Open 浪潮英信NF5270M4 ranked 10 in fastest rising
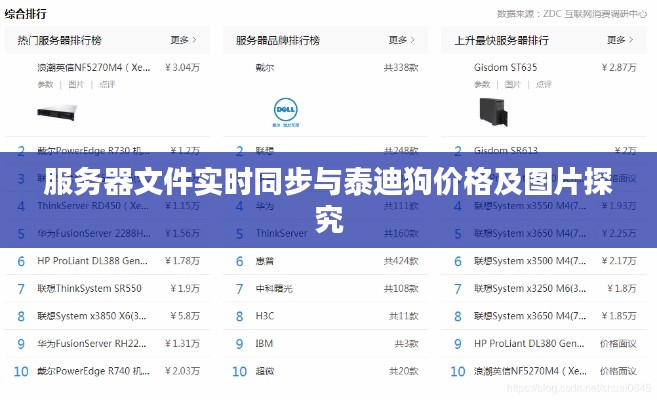The image size is (657, 400). (x=530, y=371)
